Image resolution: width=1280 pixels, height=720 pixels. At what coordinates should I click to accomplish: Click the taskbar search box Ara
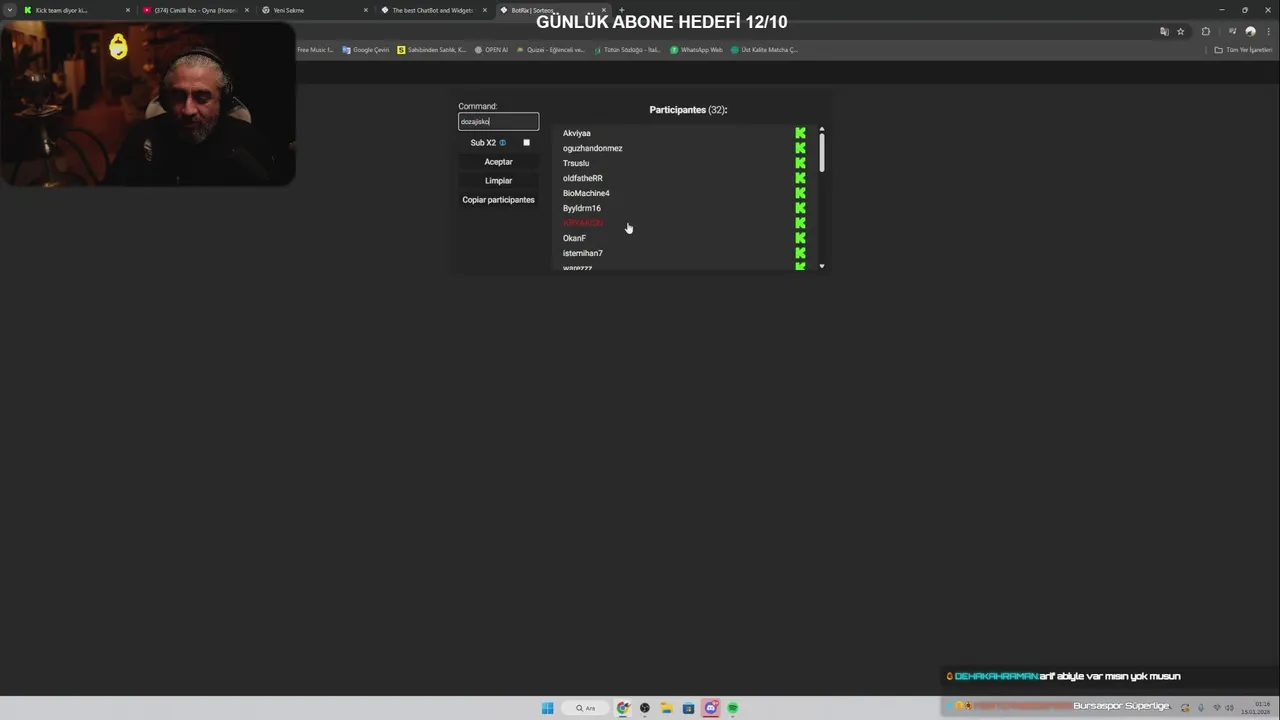click(x=584, y=708)
